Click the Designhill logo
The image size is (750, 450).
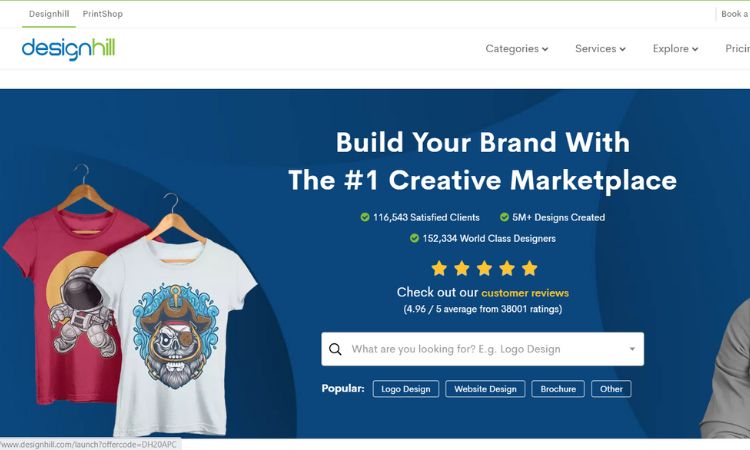point(68,49)
